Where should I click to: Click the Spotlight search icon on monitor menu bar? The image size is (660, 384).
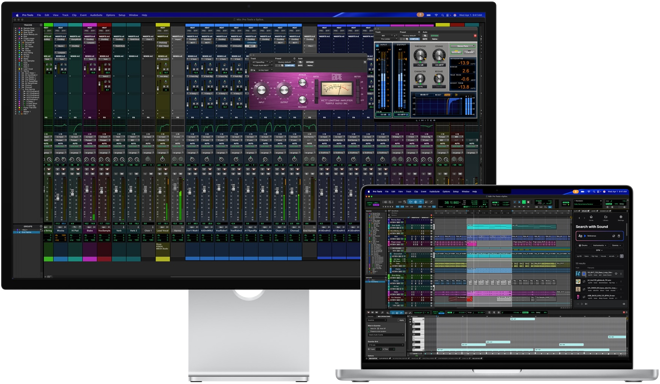(x=442, y=15)
